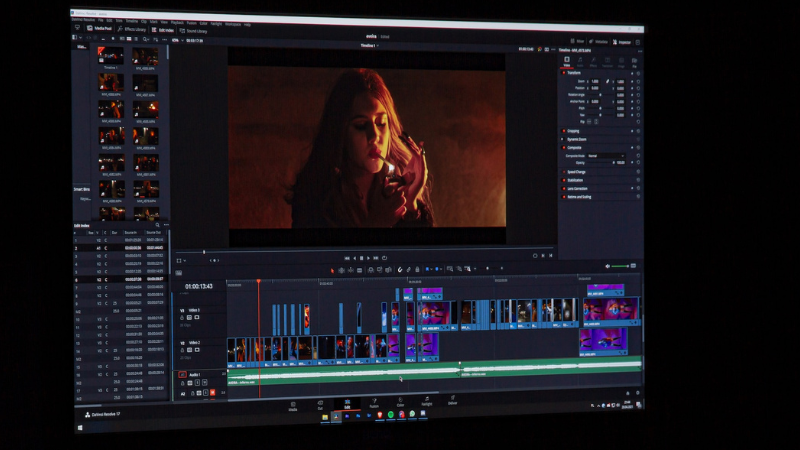Jump to the first frame in the viewer

(x=347, y=259)
